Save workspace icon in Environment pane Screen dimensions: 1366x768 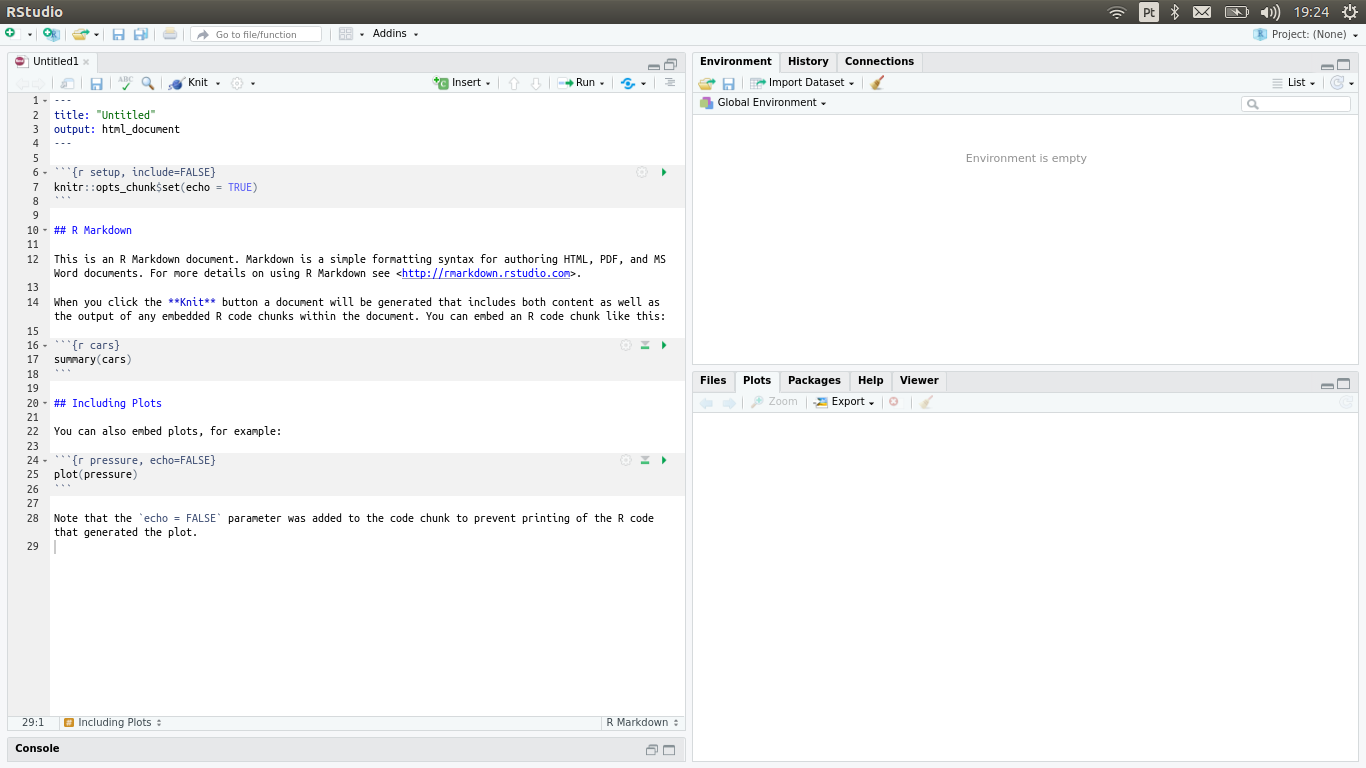tap(728, 83)
